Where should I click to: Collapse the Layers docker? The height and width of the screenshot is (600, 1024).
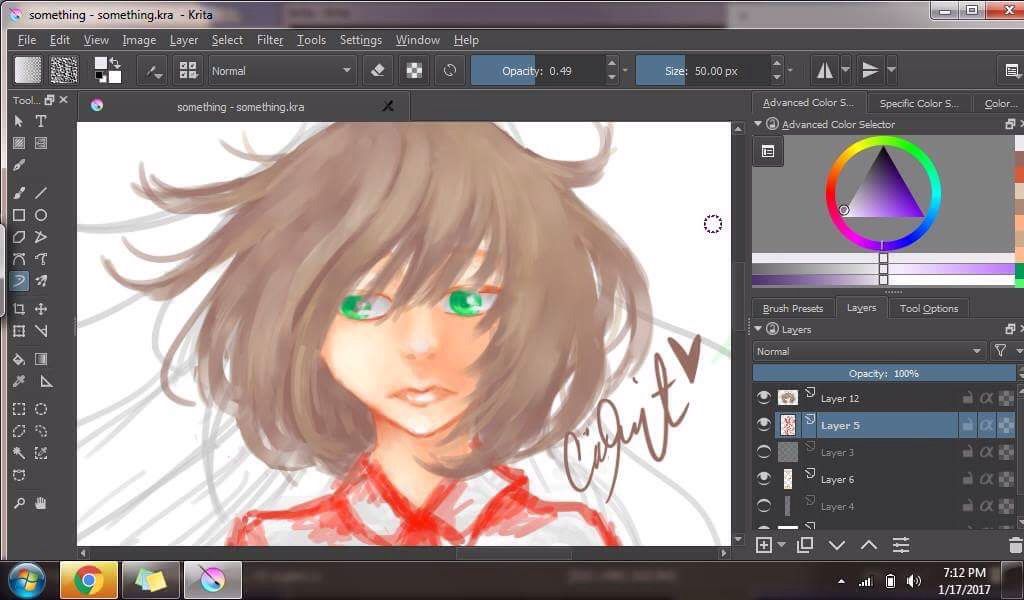click(758, 328)
